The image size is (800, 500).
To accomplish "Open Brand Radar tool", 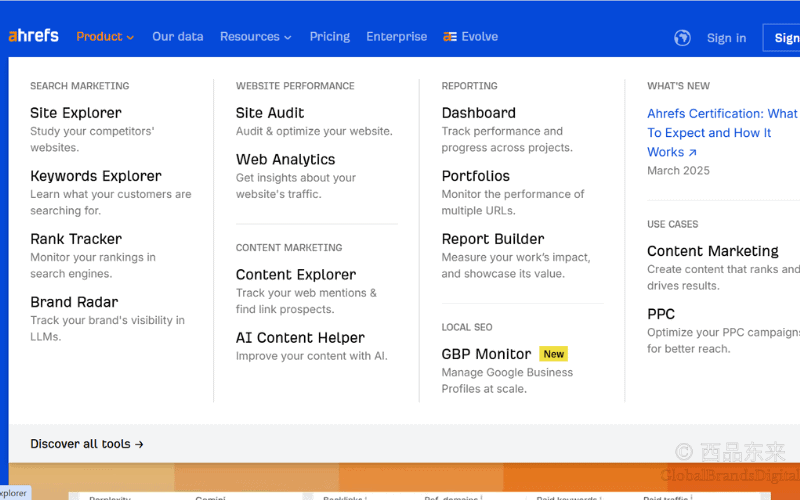I will click(74, 302).
